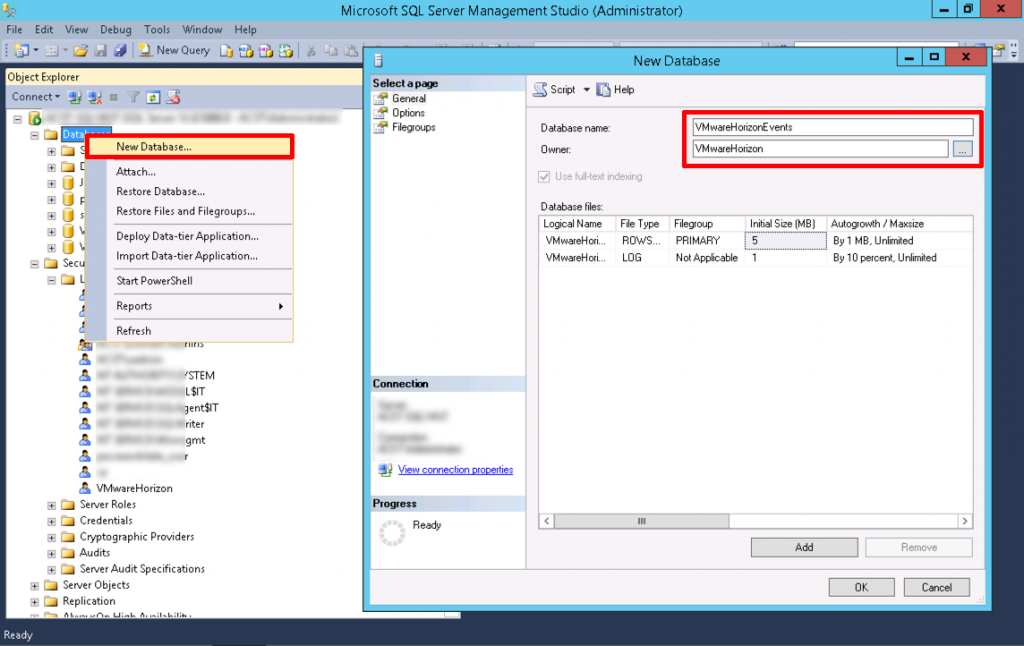This screenshot has width=1024, height=646.
Task: Click the OK button to create database
Action: (861, 587)
